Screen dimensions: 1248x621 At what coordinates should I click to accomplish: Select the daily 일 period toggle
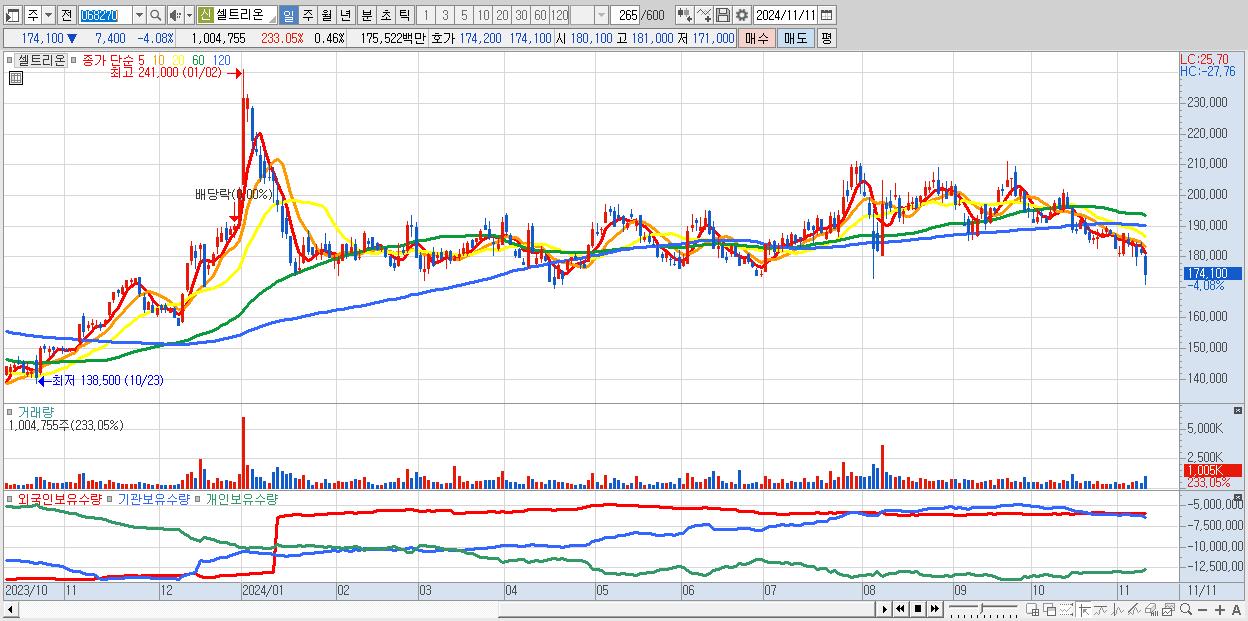(x=288, y=15)
